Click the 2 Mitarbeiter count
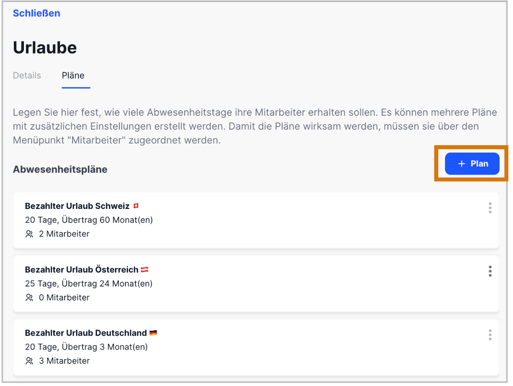 tap(64, 234)
